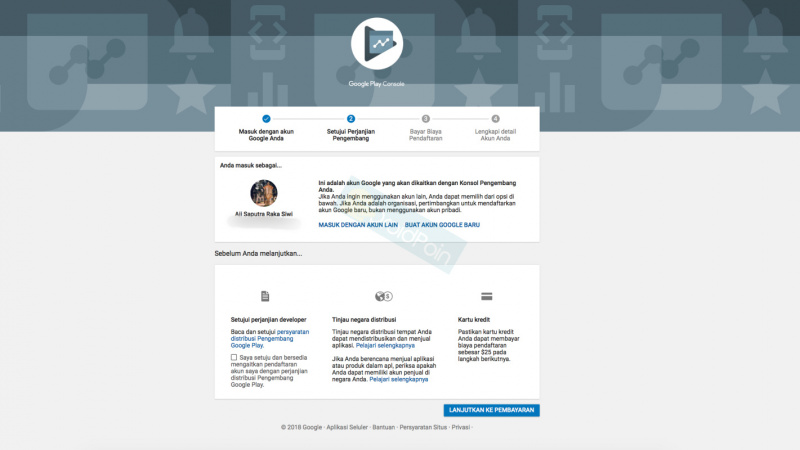Open the Bantuan footer link
Screen dimensions: 800x450
pyautogui.click(x=384, y=428)
